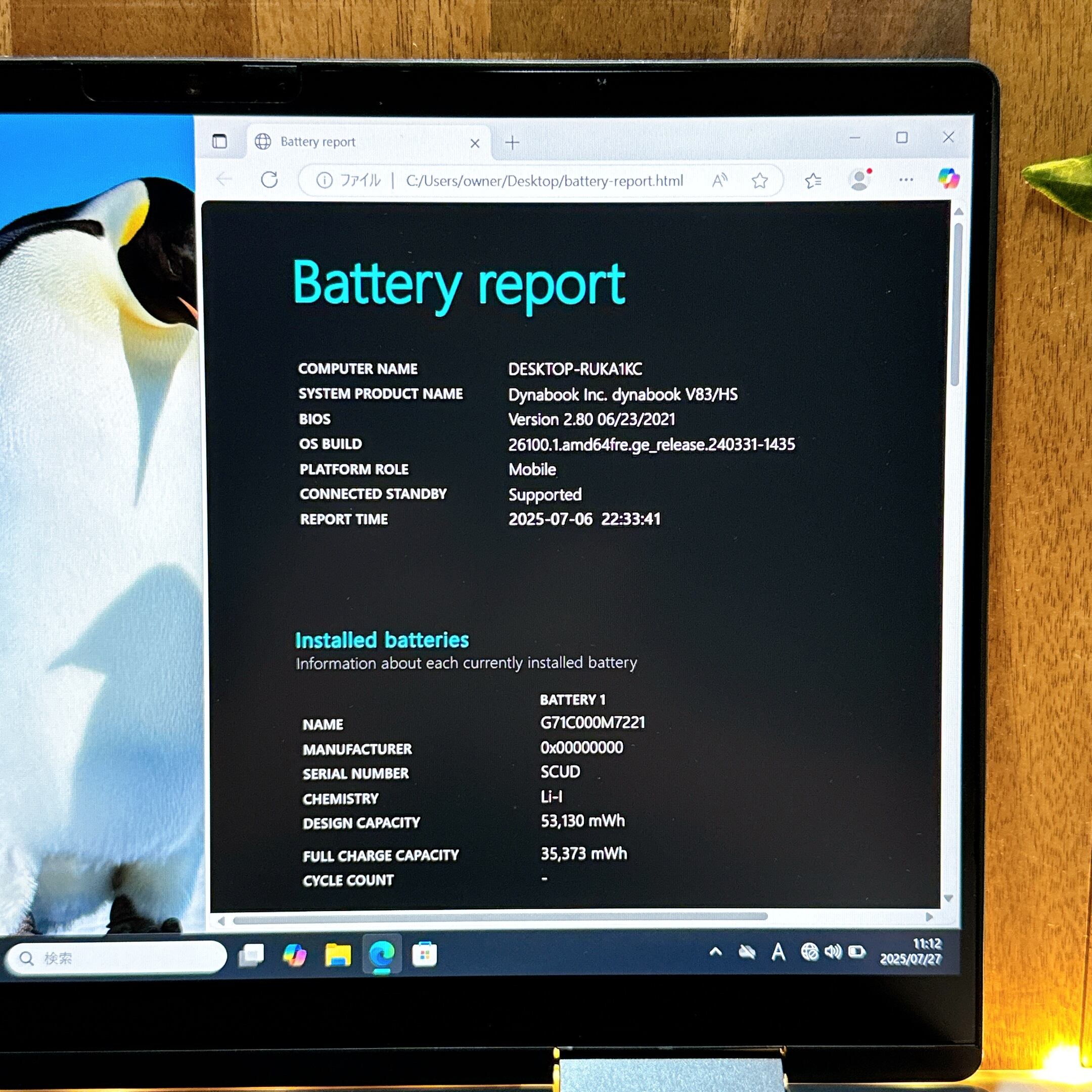
Task: Show hidden icons in system tray
Action: tap(715, 952)
